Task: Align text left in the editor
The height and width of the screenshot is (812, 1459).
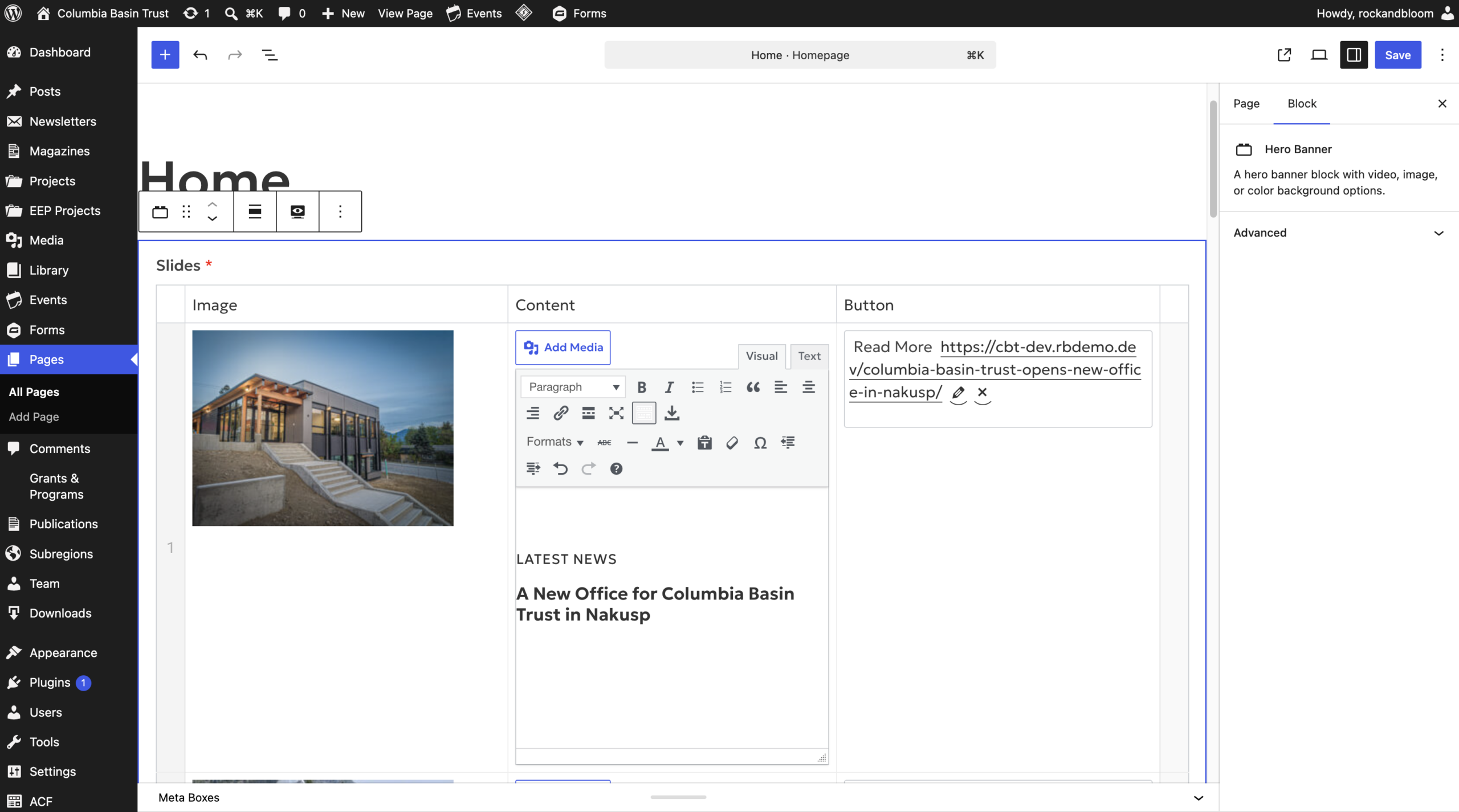Action: pos(781,387)
